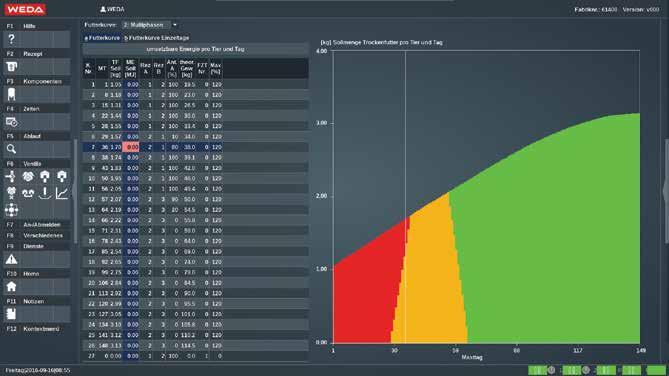Open the Rezept recipe icon
The height and width of the screenshot is (376, 669).
pos(12,67)
